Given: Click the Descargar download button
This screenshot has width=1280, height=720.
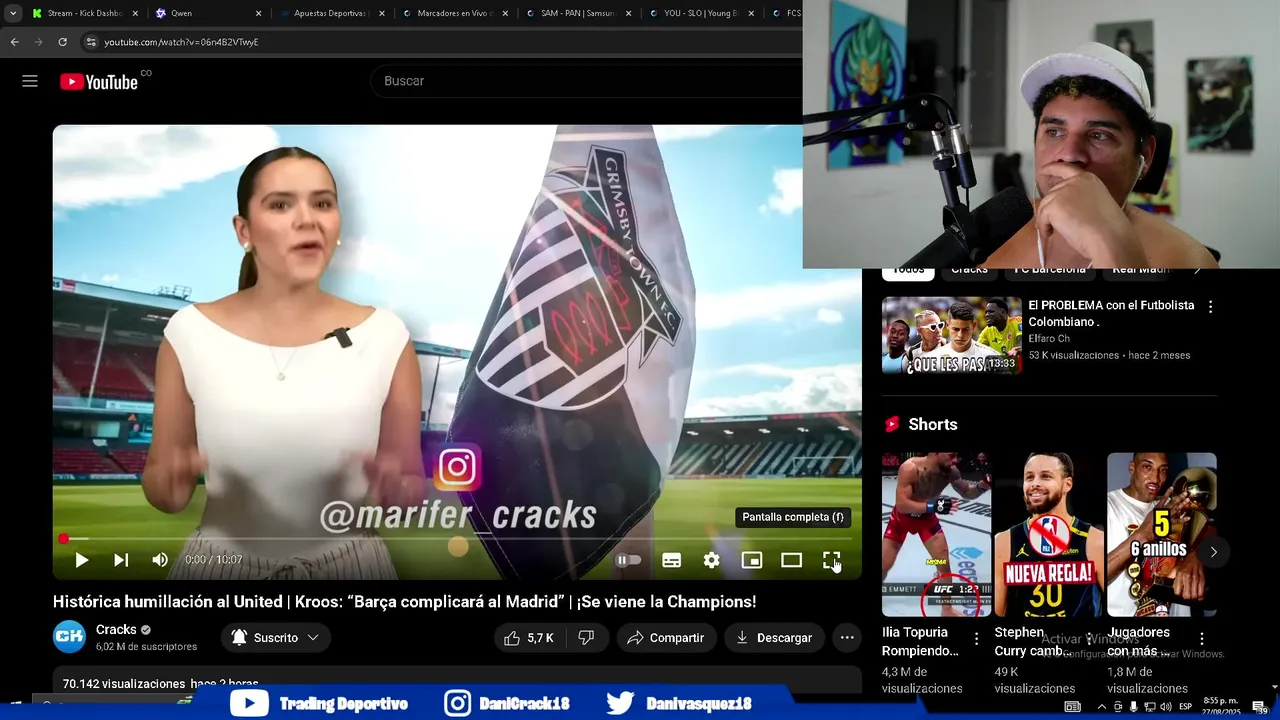Looking at the screenshot, I should (774, 637).
